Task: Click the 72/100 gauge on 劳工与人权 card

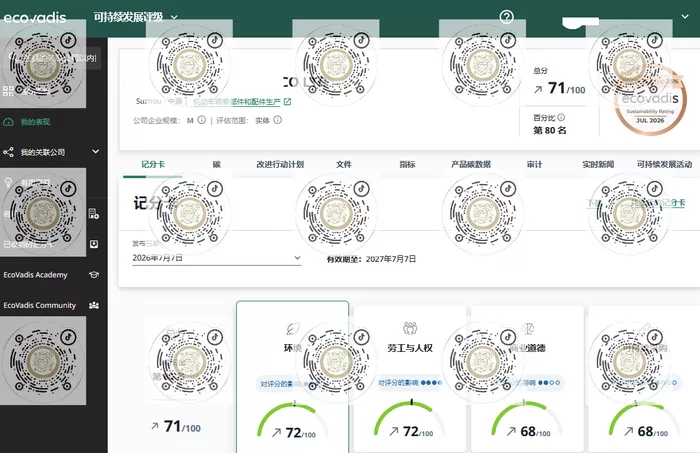Action: [410, 420]
